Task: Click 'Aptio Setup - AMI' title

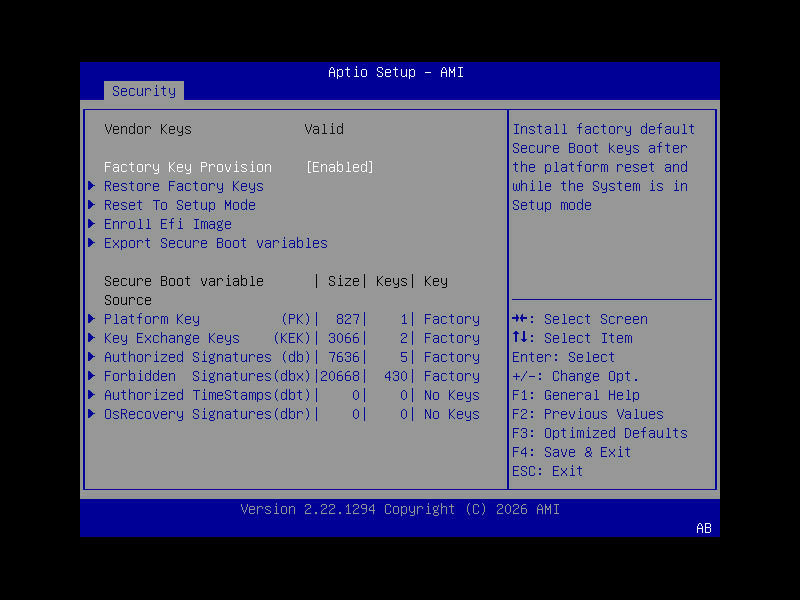Action: [x=396, y=72]
